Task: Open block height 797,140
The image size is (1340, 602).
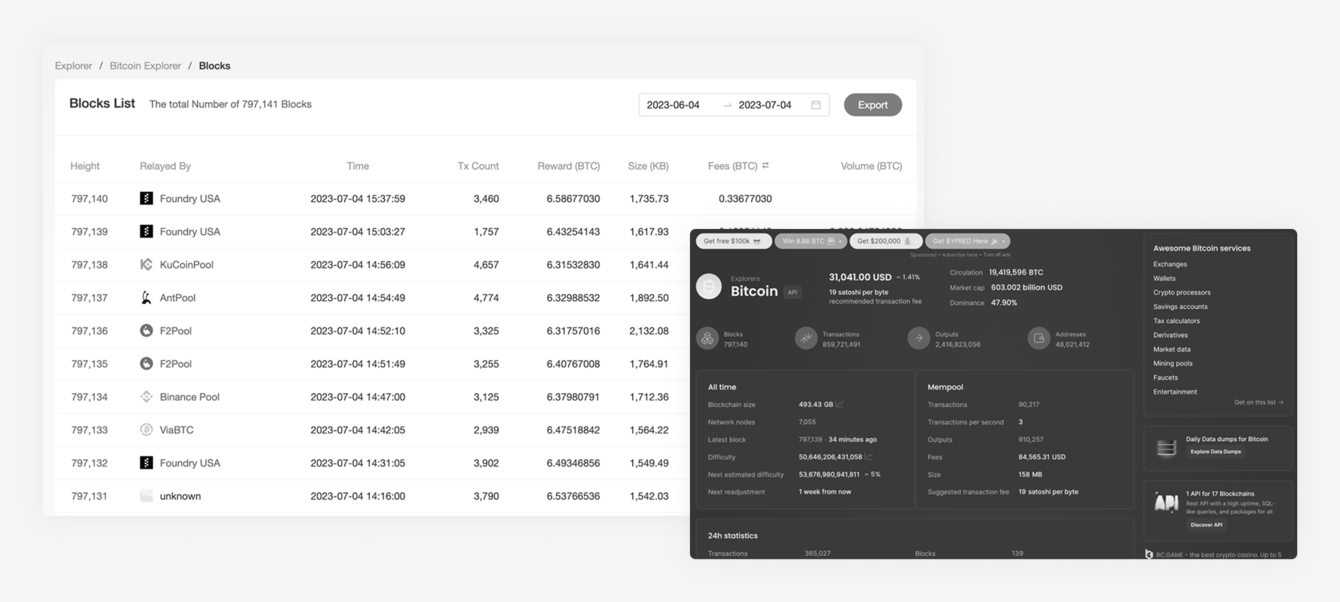Action: click(89, 199)
